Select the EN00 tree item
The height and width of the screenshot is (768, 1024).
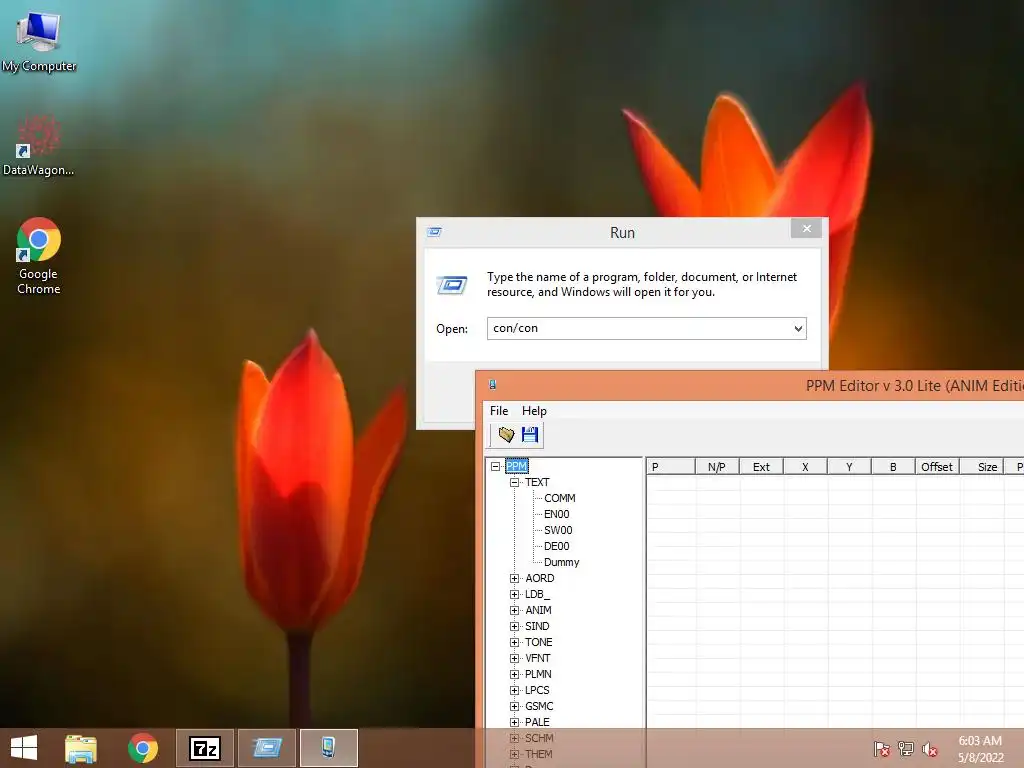556,515
